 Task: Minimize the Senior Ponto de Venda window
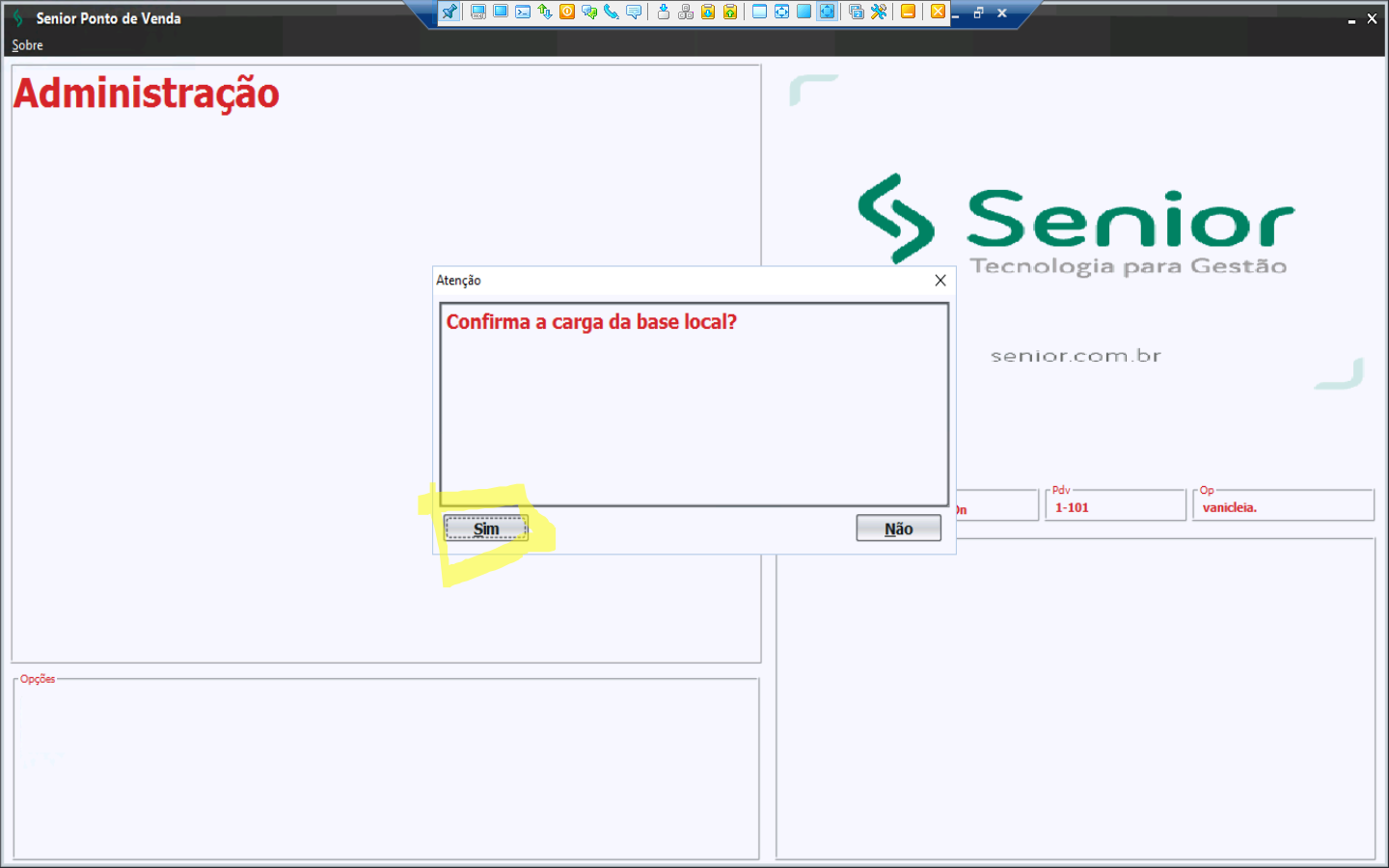click(x=1351, y=19)
